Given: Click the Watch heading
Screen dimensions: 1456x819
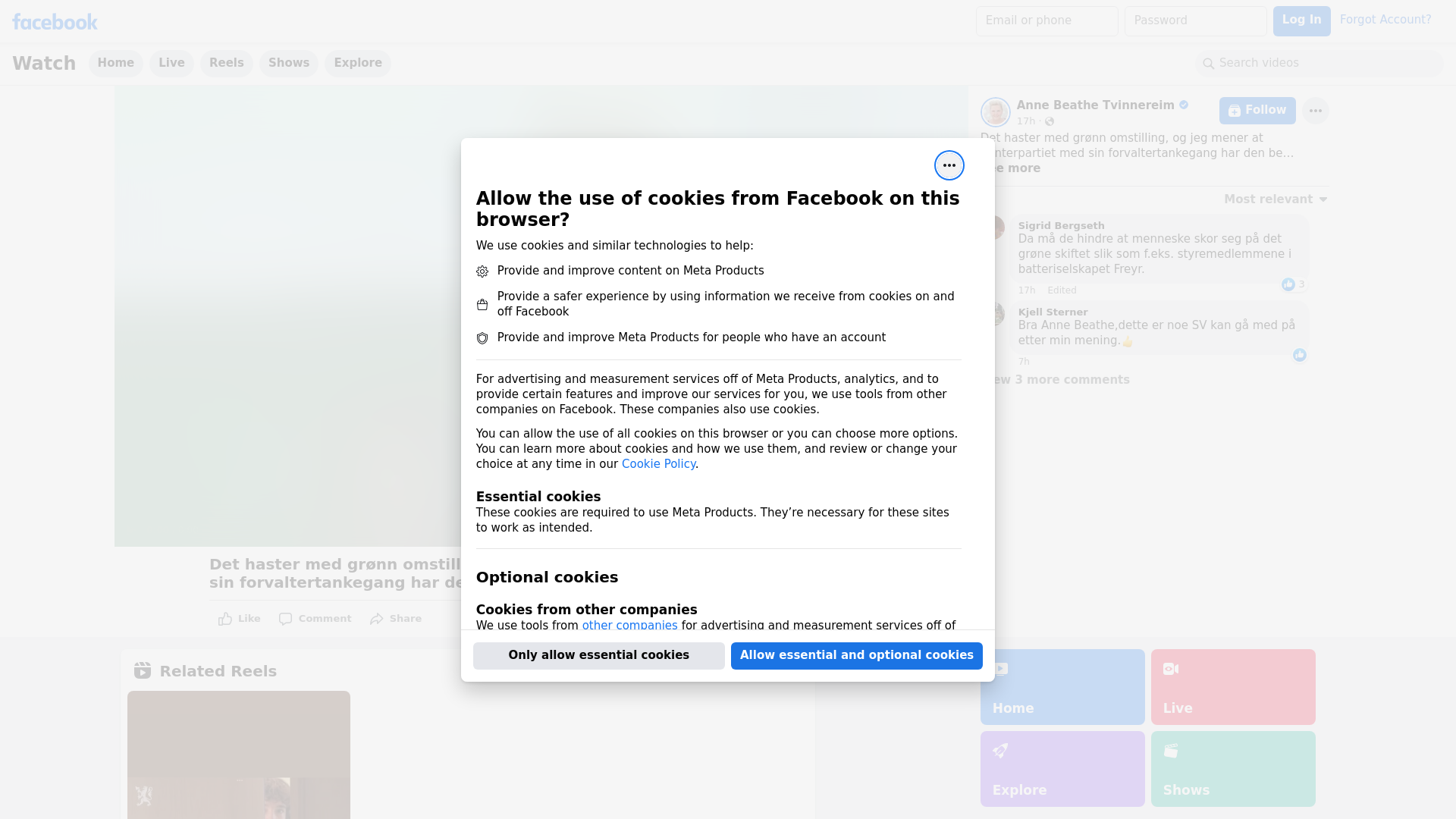Looking at the screenshot, I should 44,63.
